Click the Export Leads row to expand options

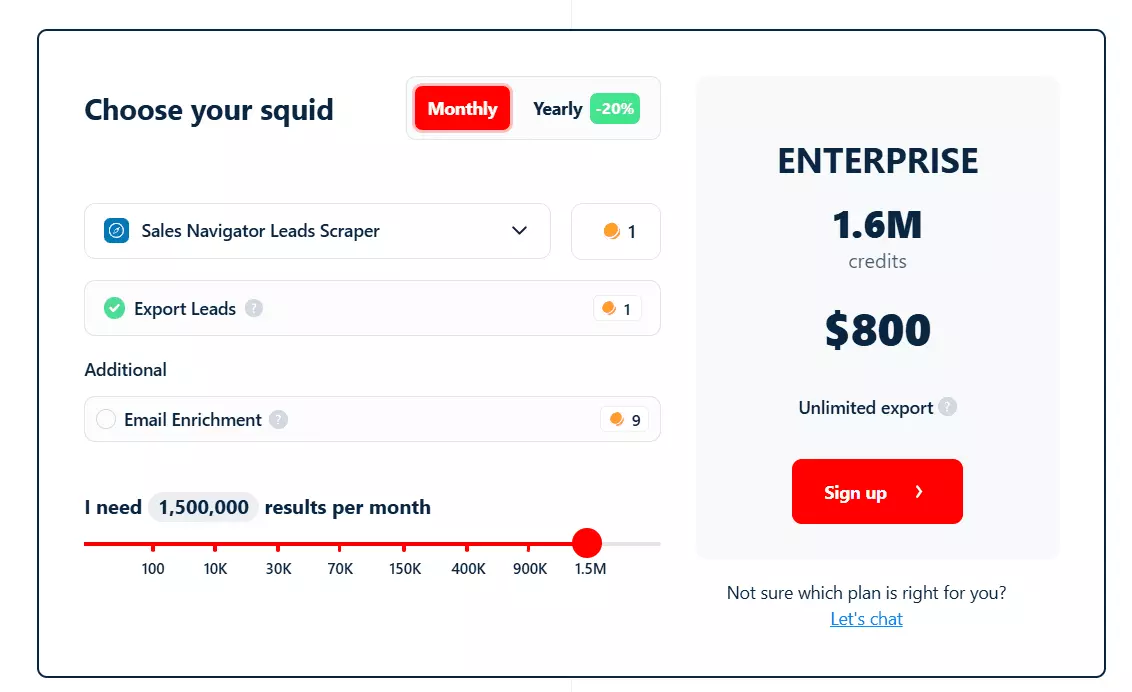pos(372,308)
